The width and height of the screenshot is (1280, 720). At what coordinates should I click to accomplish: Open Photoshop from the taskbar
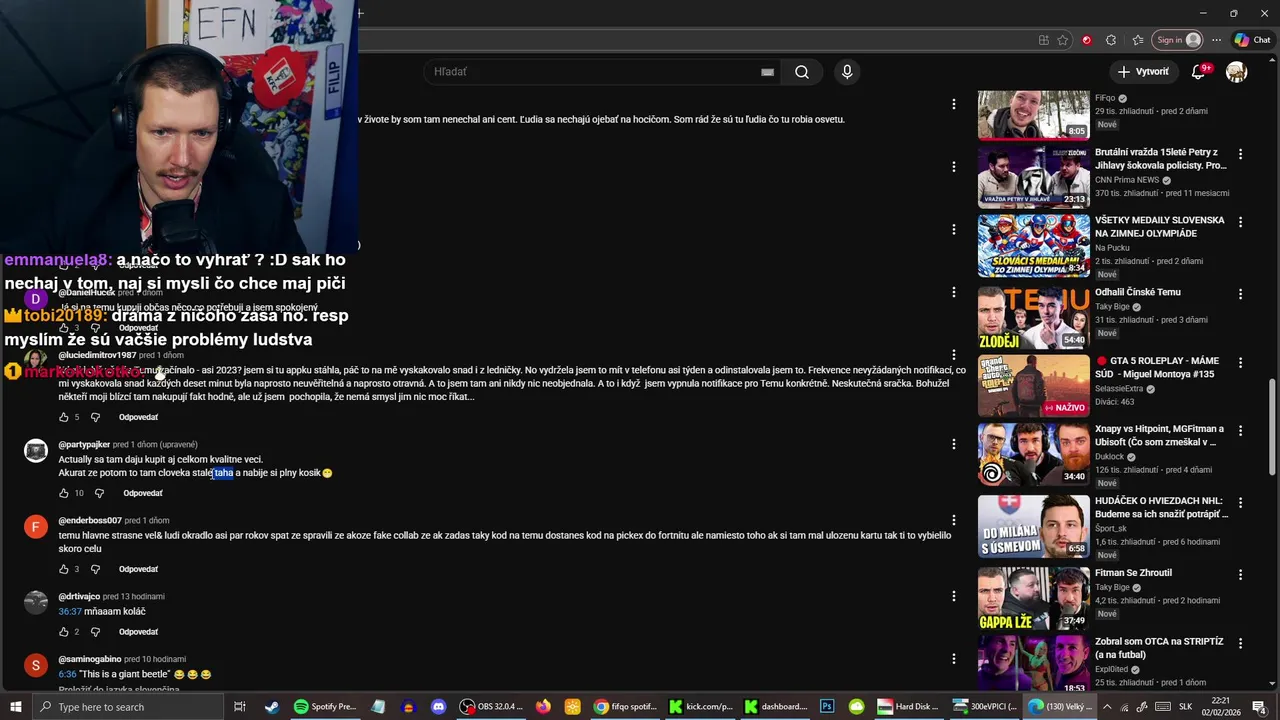(827, 706)
